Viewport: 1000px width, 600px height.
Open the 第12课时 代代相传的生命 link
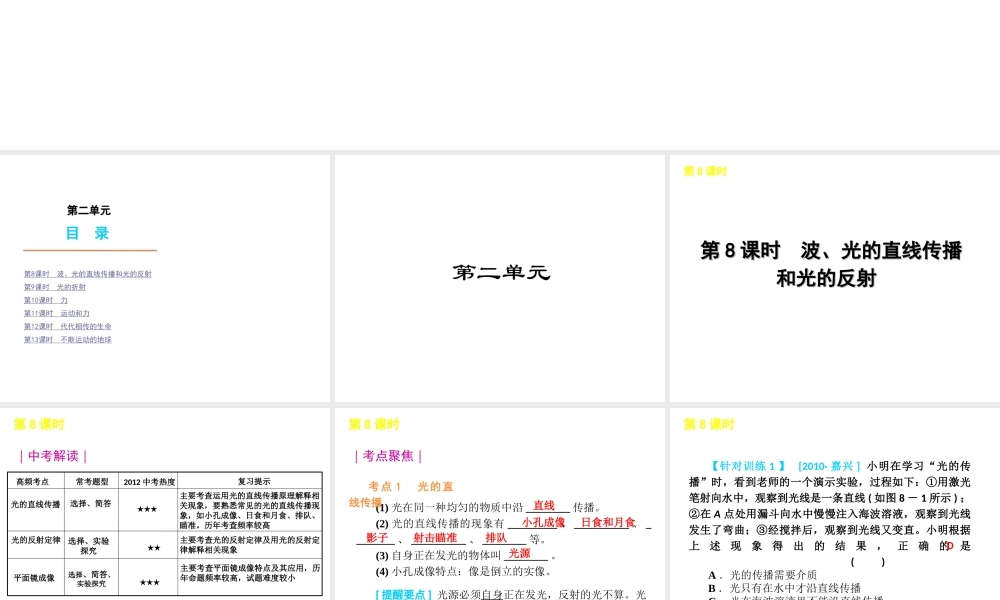(68, 326)
